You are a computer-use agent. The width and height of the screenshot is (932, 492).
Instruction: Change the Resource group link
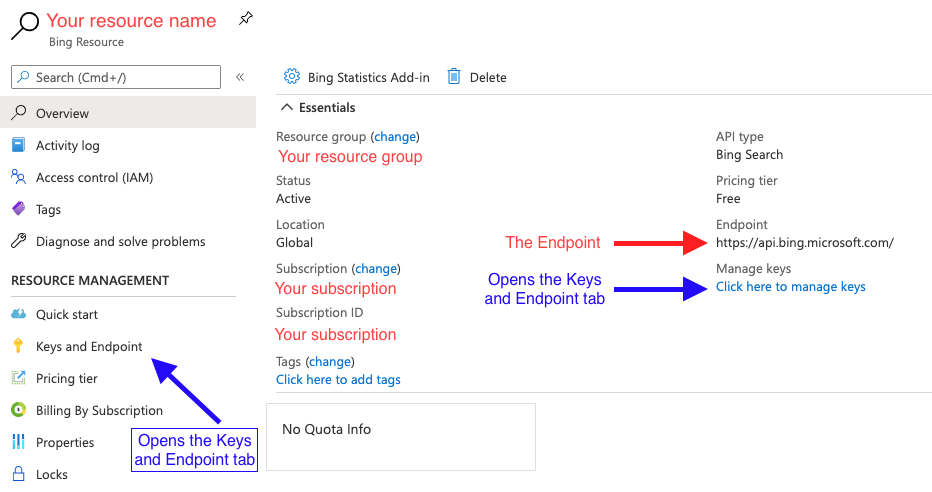click(395, 137)
